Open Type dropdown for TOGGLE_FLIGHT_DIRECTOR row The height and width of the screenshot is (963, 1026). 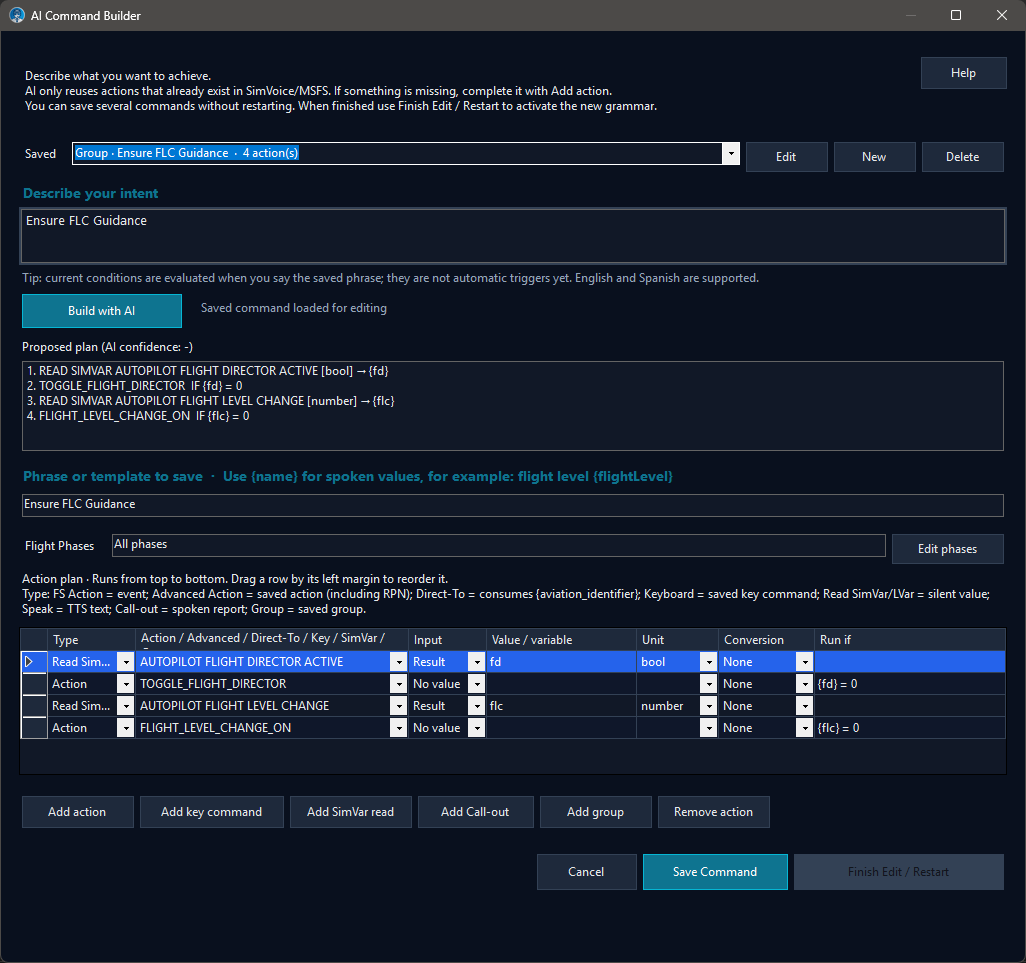[125, 684]
